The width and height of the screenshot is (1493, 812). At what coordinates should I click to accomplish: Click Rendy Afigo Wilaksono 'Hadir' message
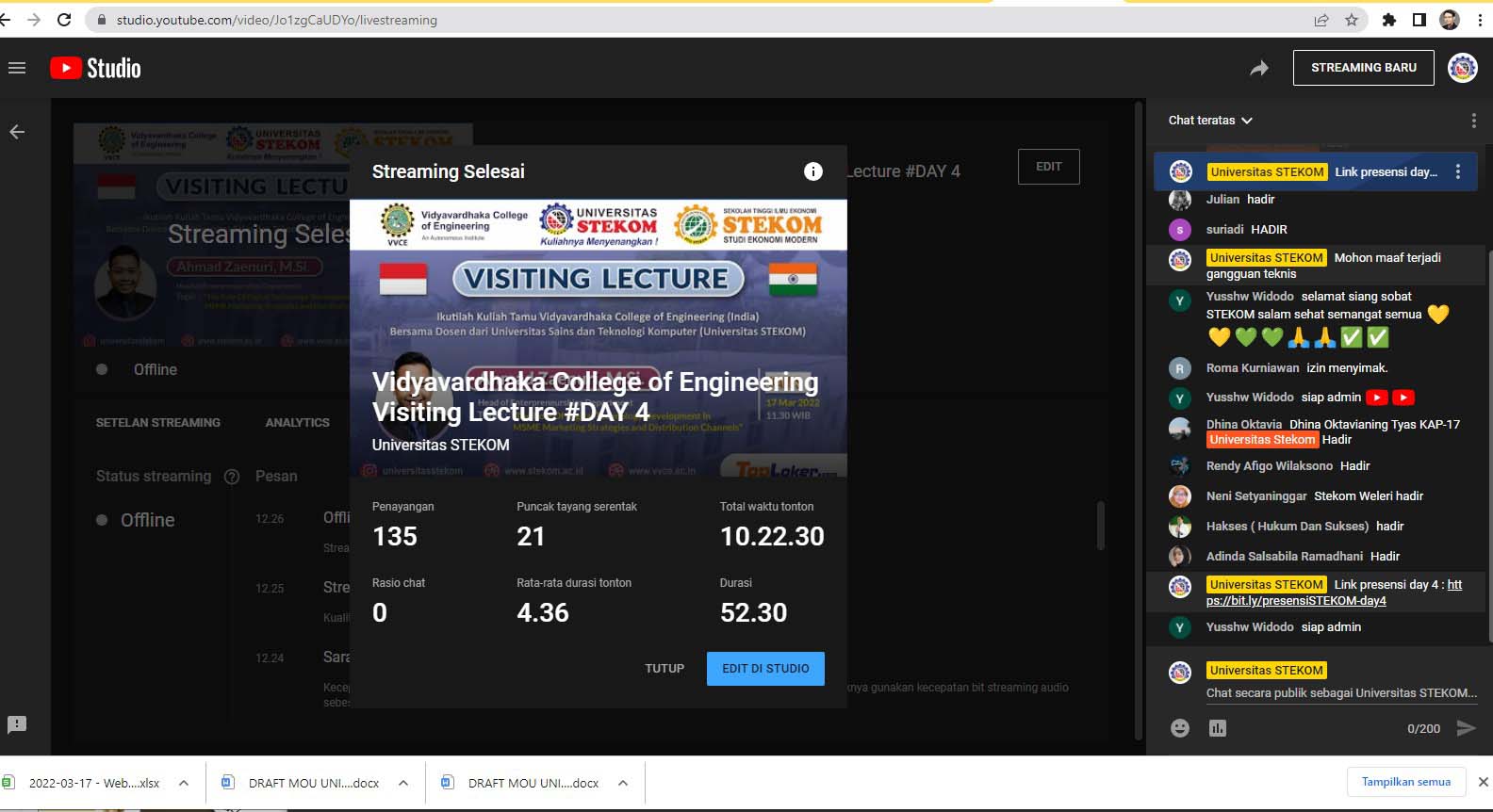point(1316,466)
